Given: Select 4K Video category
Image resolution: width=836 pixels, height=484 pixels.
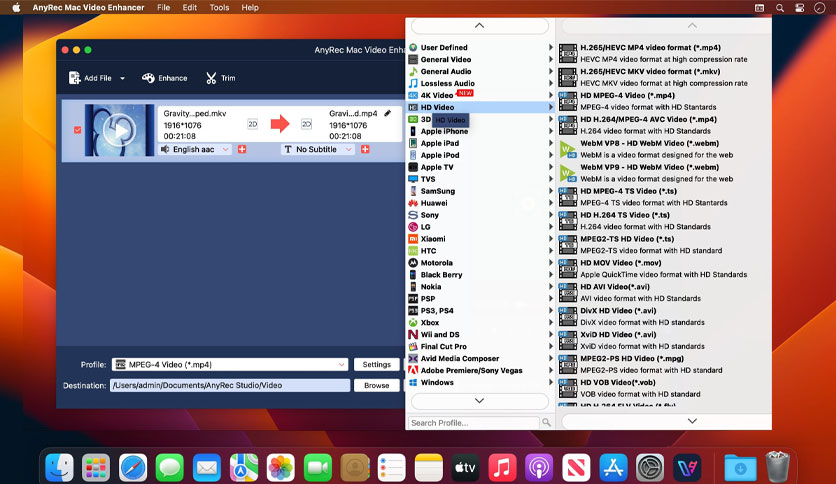Looking at the screenshot, I should 480,95.
